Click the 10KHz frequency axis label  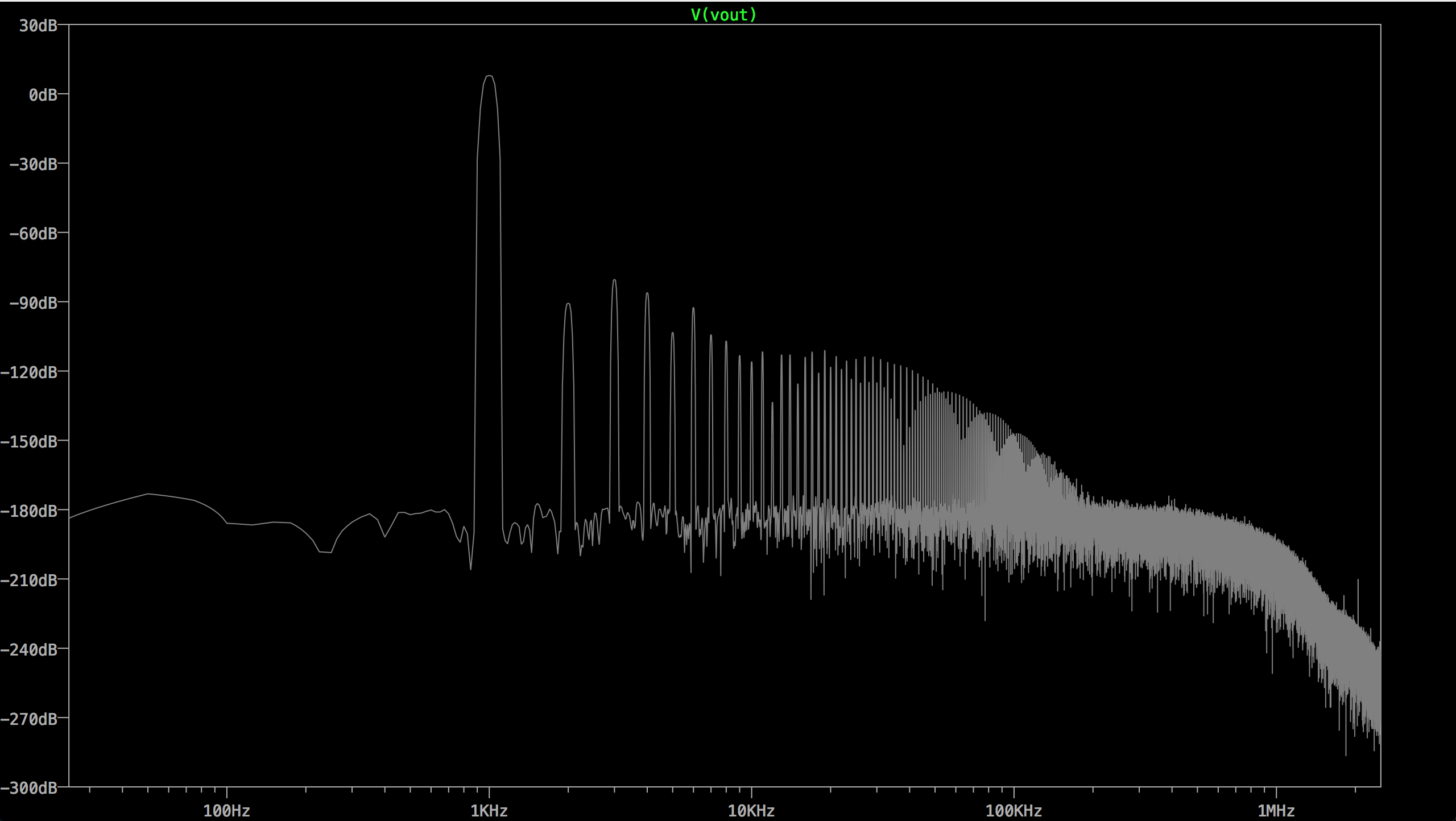[751, 811]
